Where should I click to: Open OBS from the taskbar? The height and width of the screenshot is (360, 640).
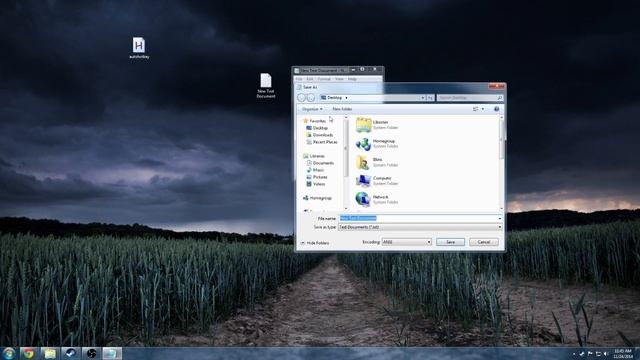point(91,353)
